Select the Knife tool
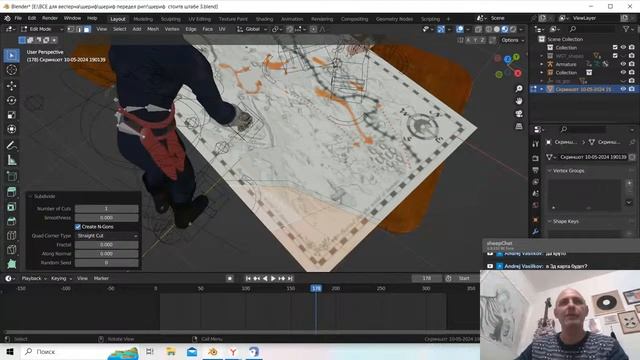Viewport: 640px width, 360px height. click(11, 249)
